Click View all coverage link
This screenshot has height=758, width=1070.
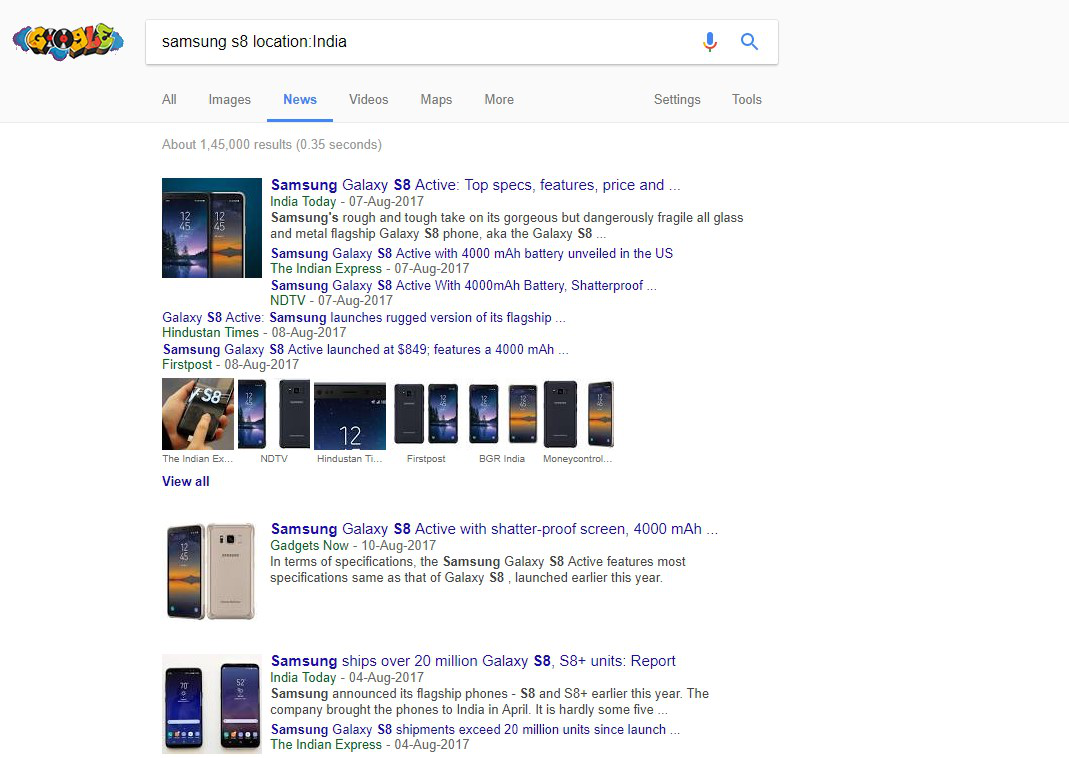(x=186, y=481)
